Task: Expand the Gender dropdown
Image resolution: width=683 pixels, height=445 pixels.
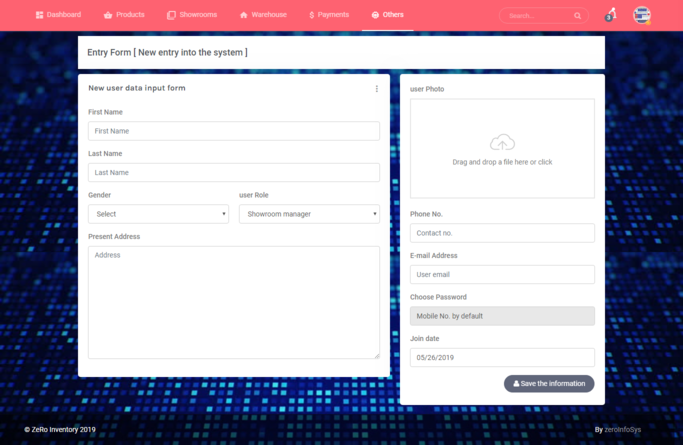Action: tap(158, 214)
